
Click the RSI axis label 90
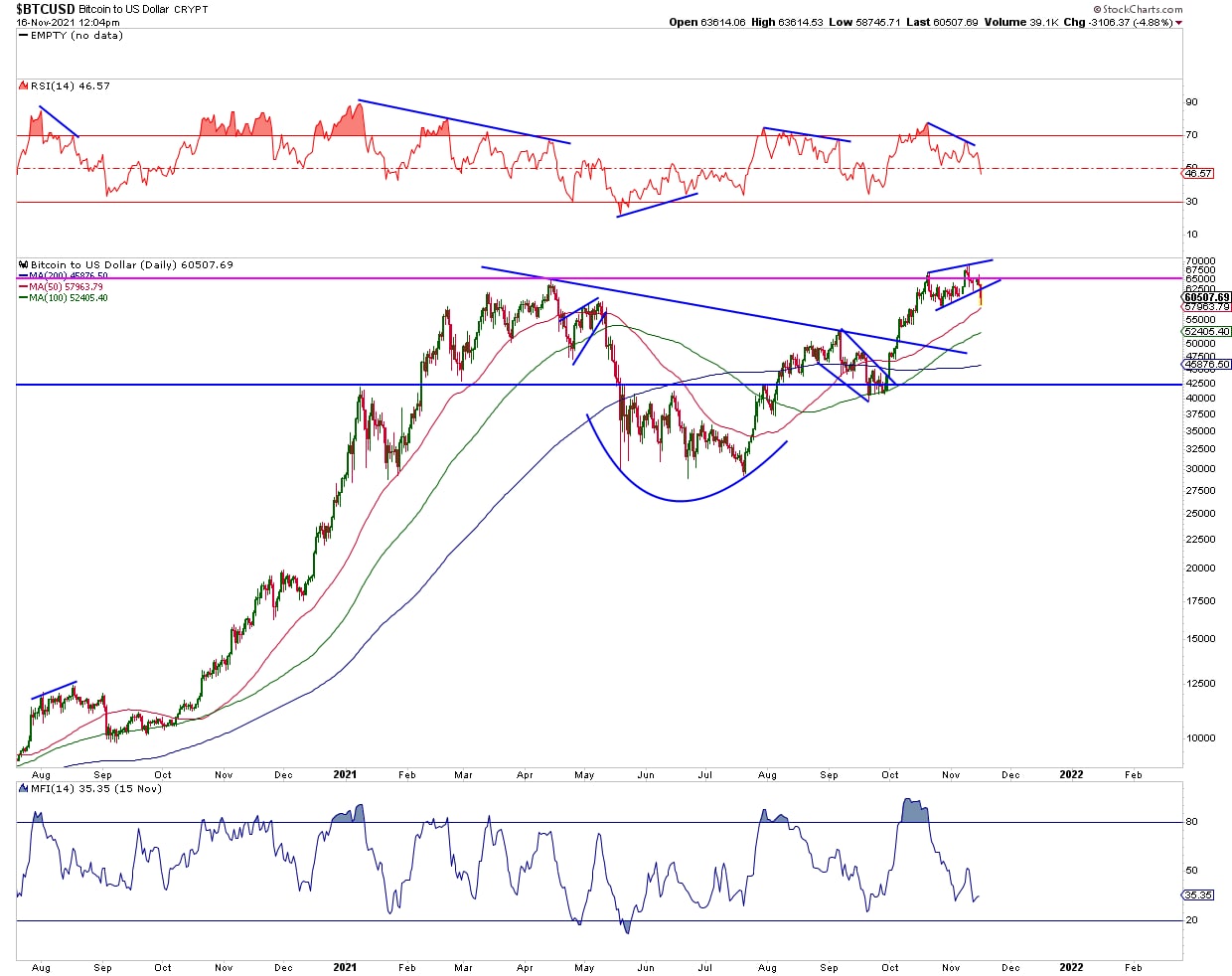pos(1191,102)
